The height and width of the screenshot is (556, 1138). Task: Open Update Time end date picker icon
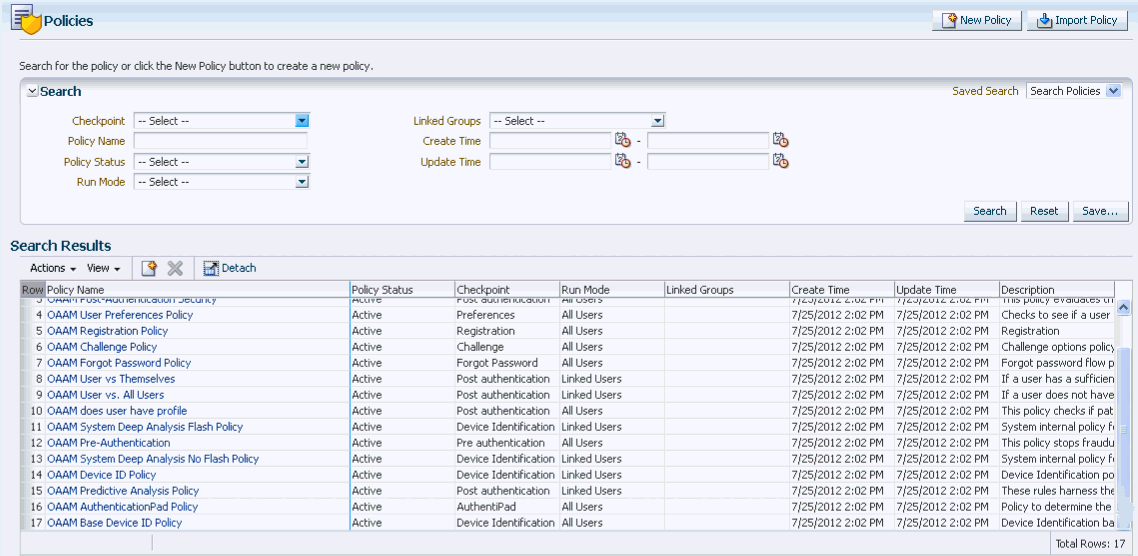coord(780,161)
